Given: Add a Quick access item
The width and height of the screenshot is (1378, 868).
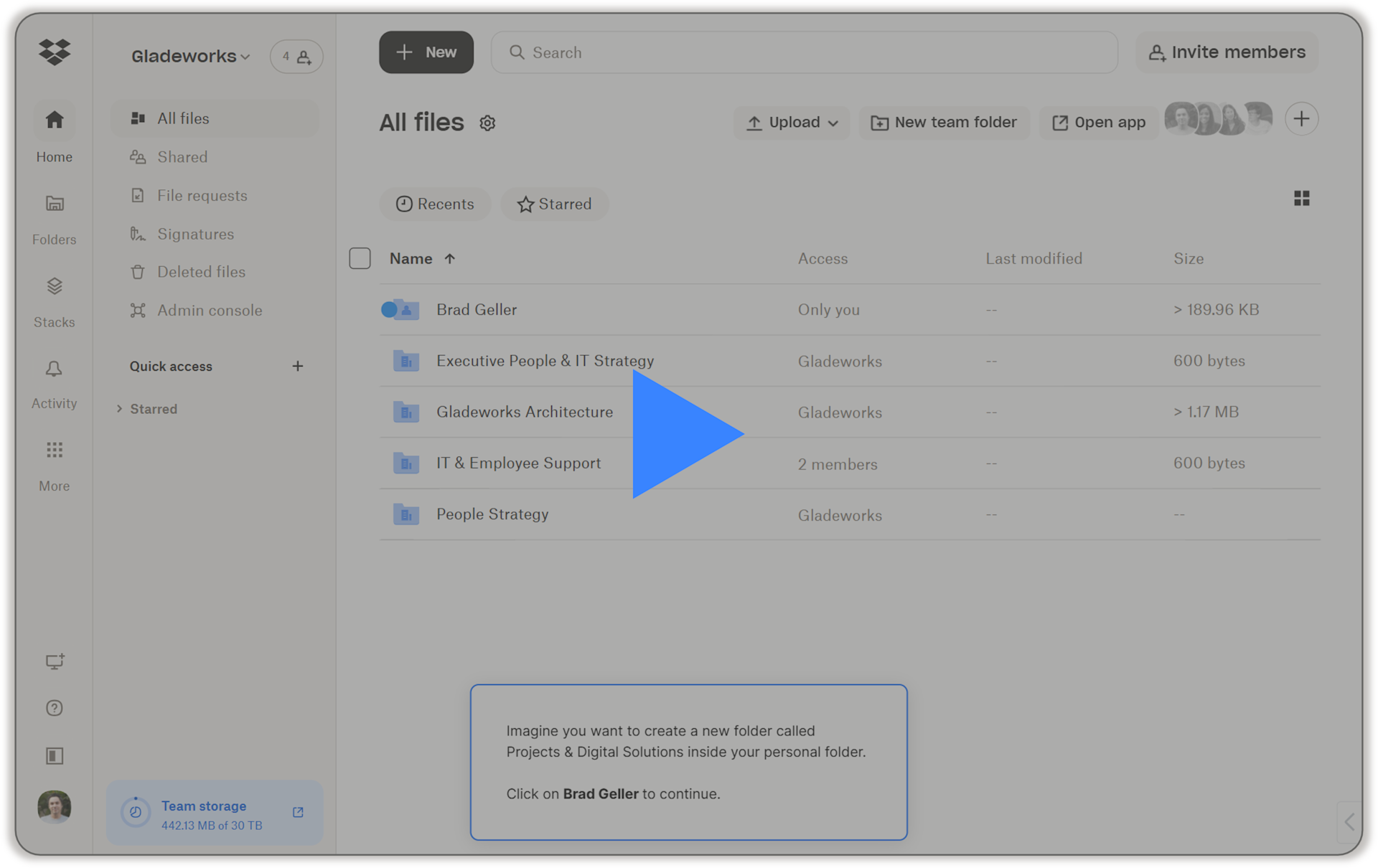Looking at the screenshot, I should [x=297, y=367].
